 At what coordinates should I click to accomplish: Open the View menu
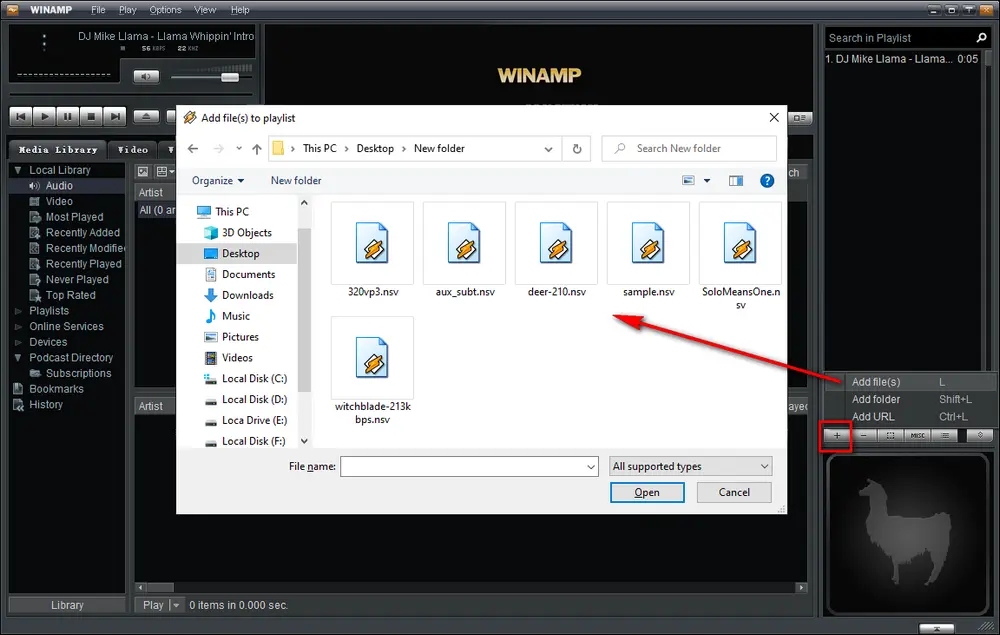[x=205, y=10]
